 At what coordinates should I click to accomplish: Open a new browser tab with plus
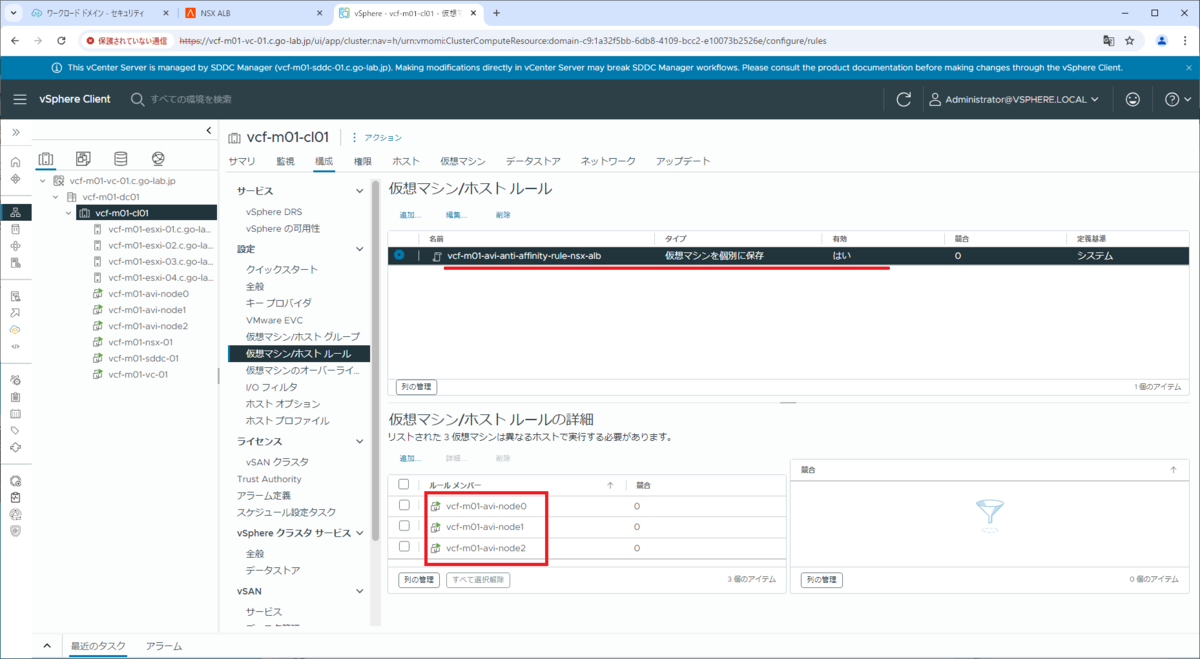[496, 13]
